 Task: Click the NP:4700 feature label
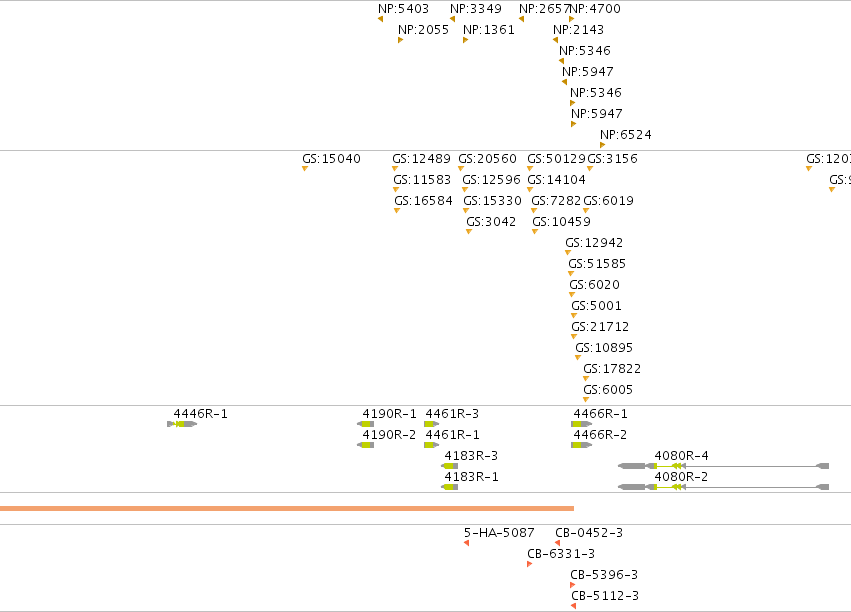click(x=595, y=9)
